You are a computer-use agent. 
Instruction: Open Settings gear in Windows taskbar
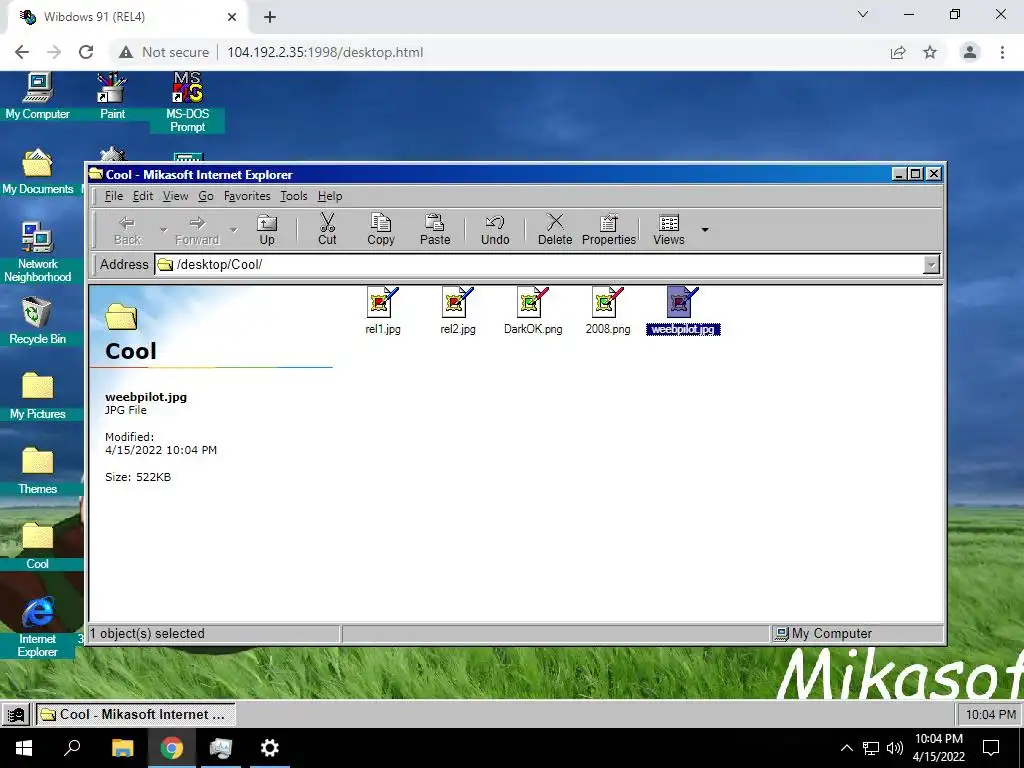[269, 748]
